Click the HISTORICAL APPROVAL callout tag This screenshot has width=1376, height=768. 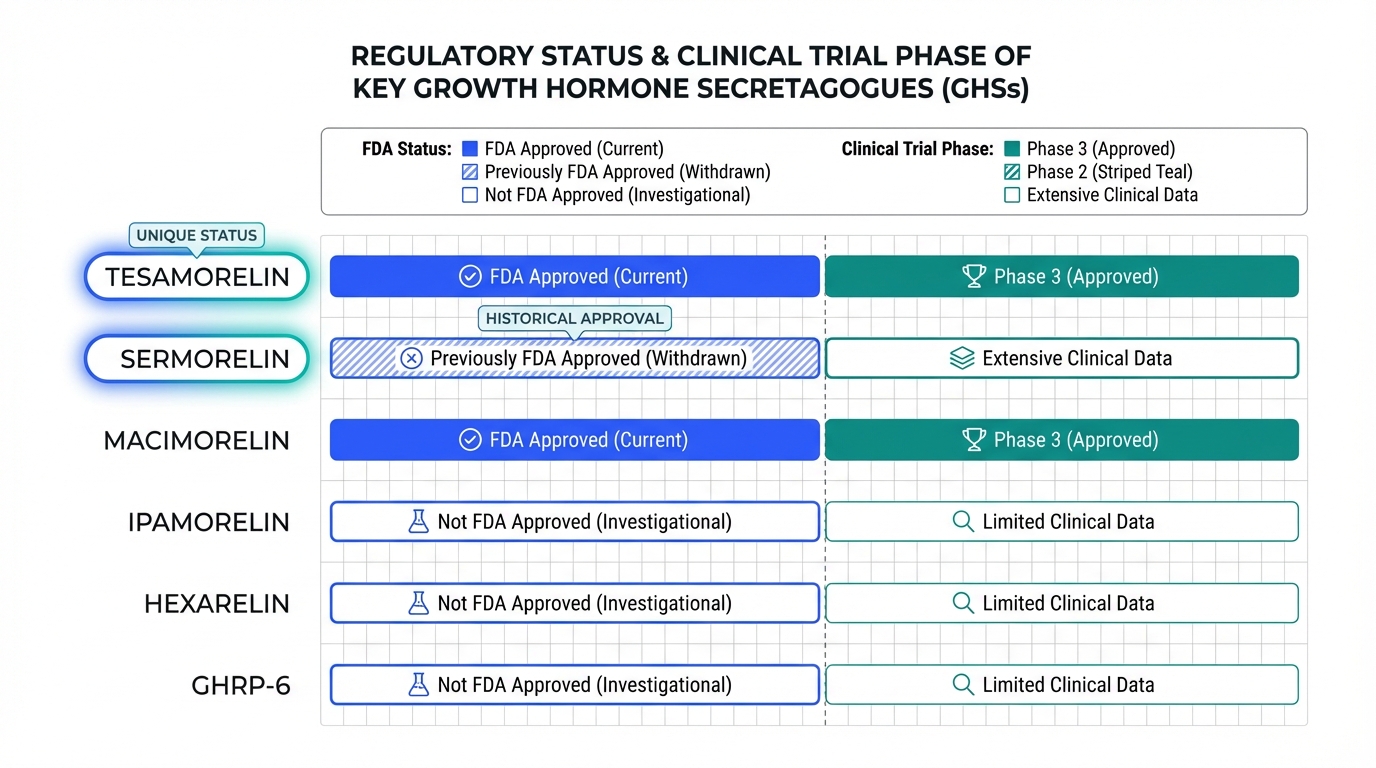[574, 319]
